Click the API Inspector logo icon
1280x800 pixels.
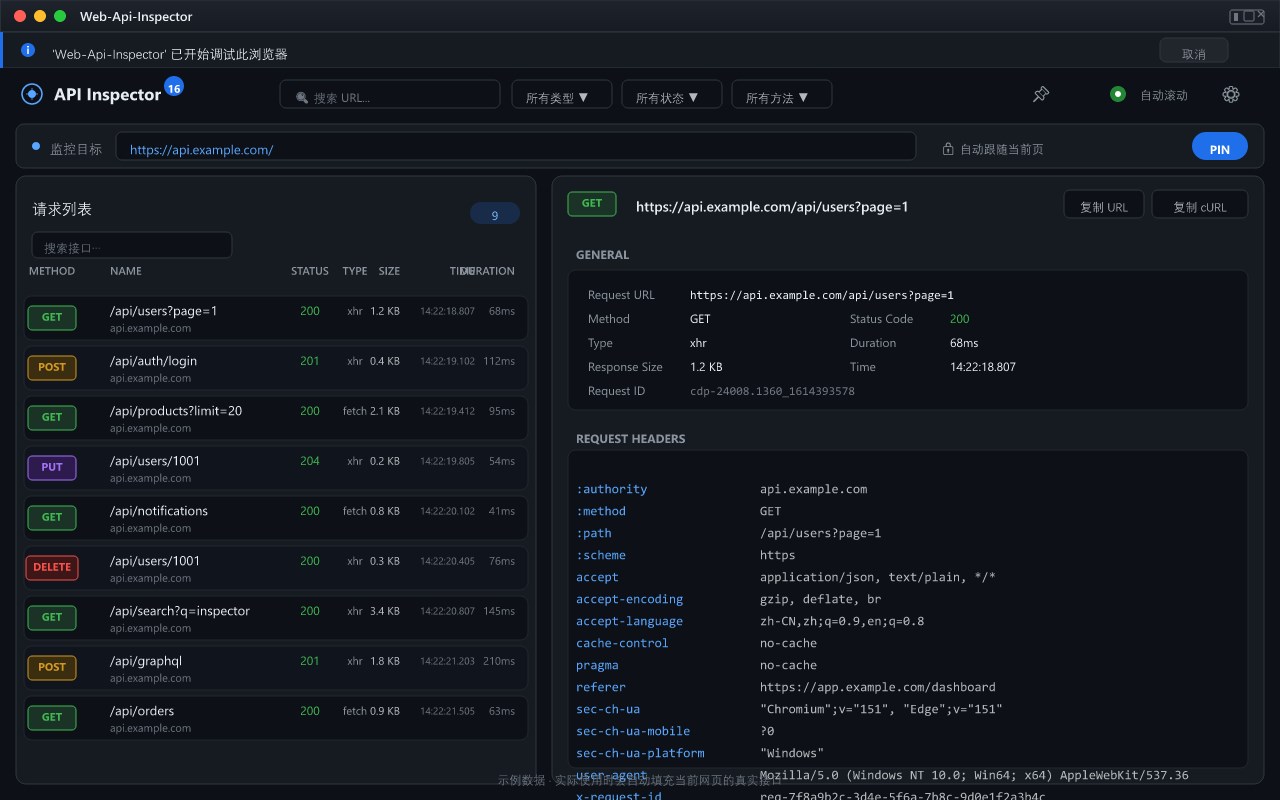32,94
